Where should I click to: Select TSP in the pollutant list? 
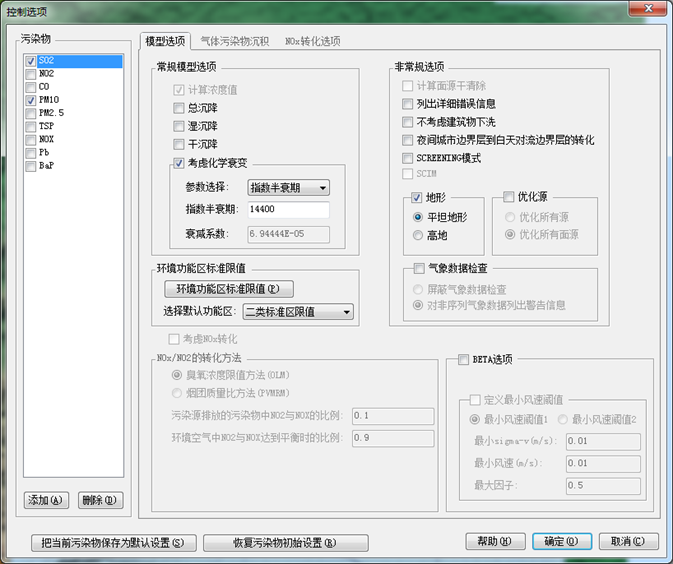[47, 126]
